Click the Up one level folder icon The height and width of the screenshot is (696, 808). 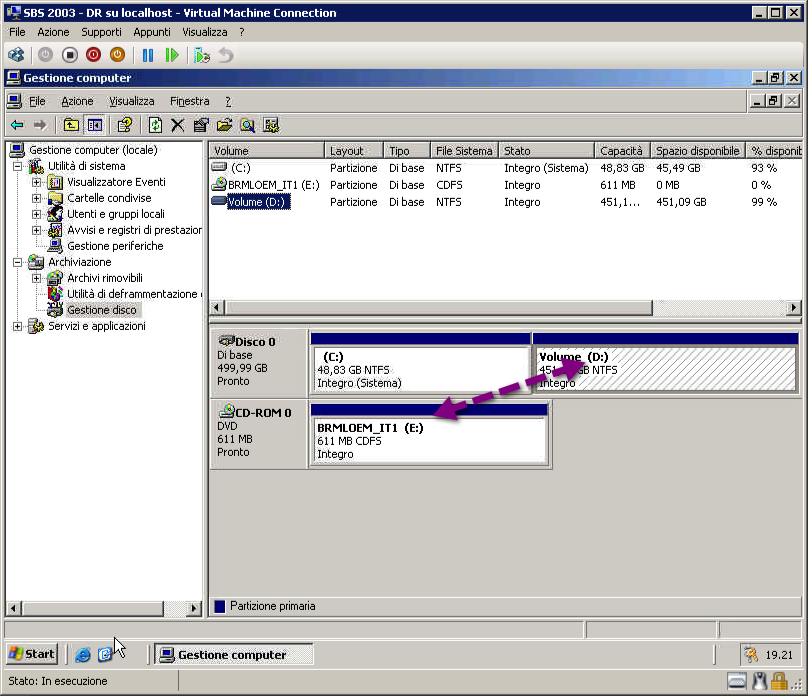(71, 125)
